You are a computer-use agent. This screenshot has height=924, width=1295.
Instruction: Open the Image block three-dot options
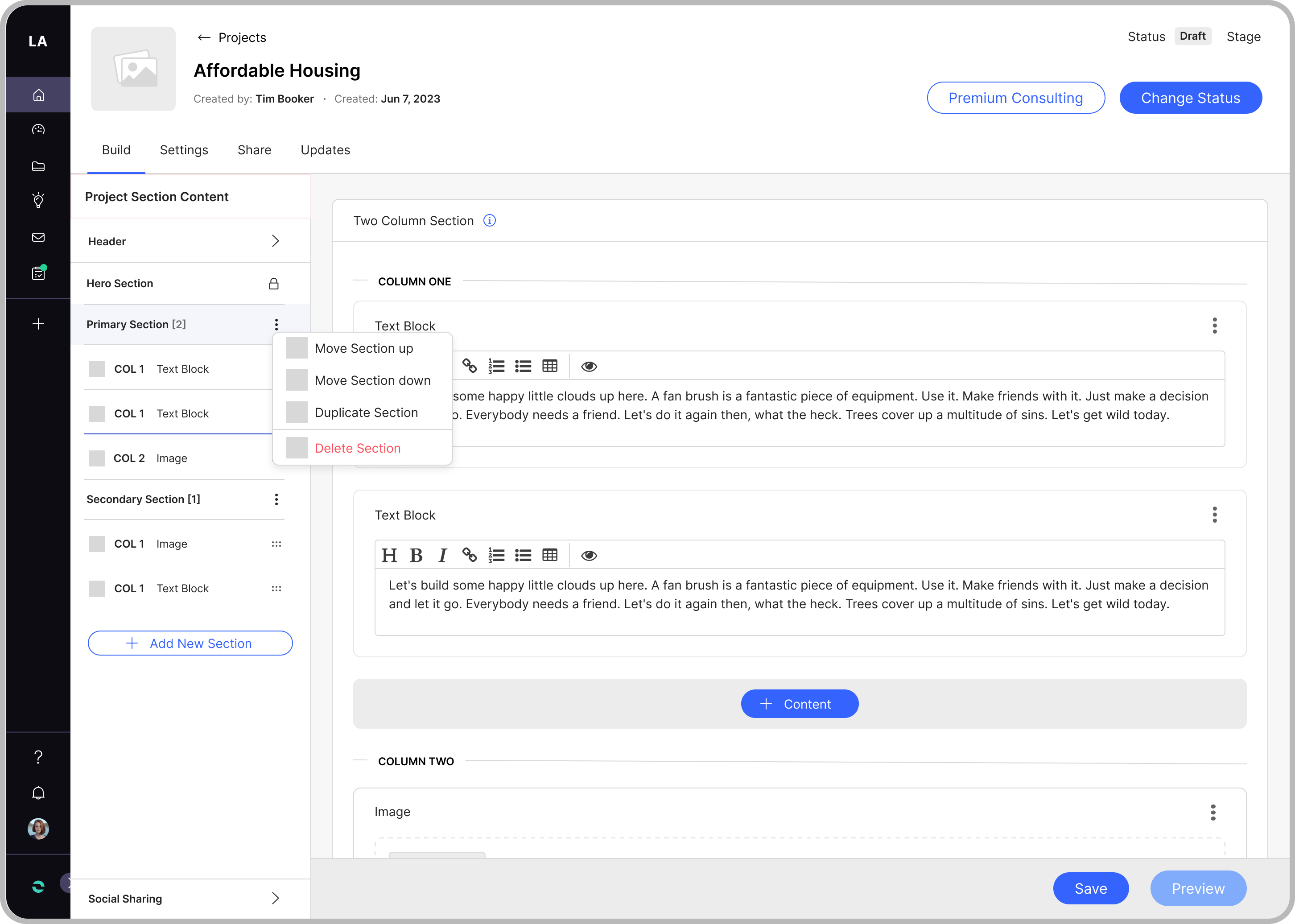coord(1213,812)
